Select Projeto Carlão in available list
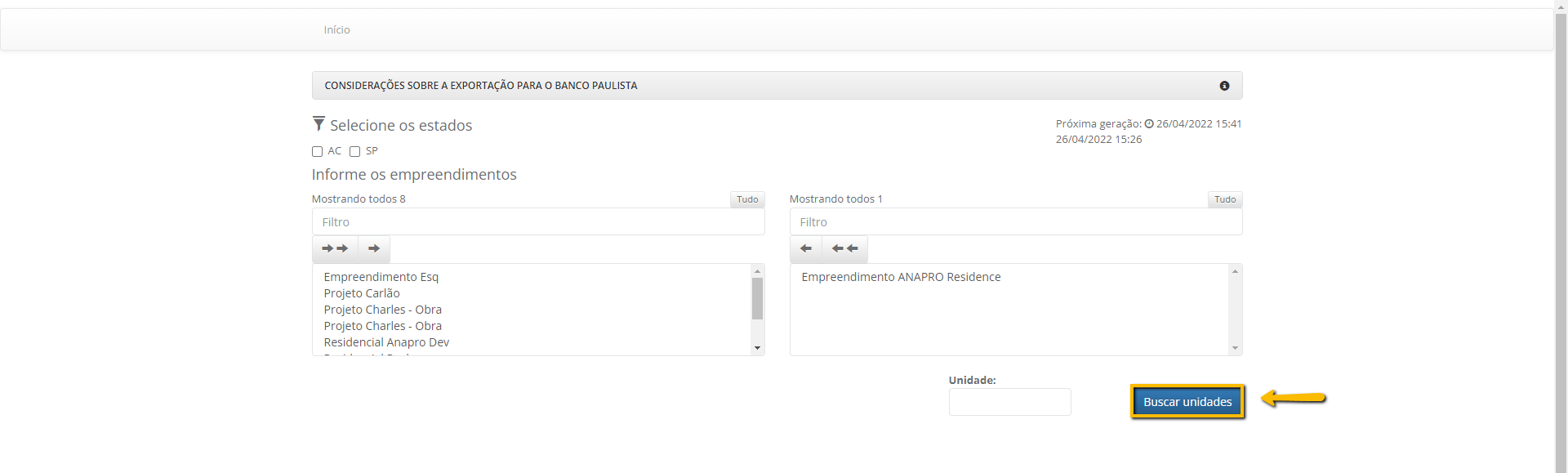This screenshot has height=473, width=1568. point(362,293)
